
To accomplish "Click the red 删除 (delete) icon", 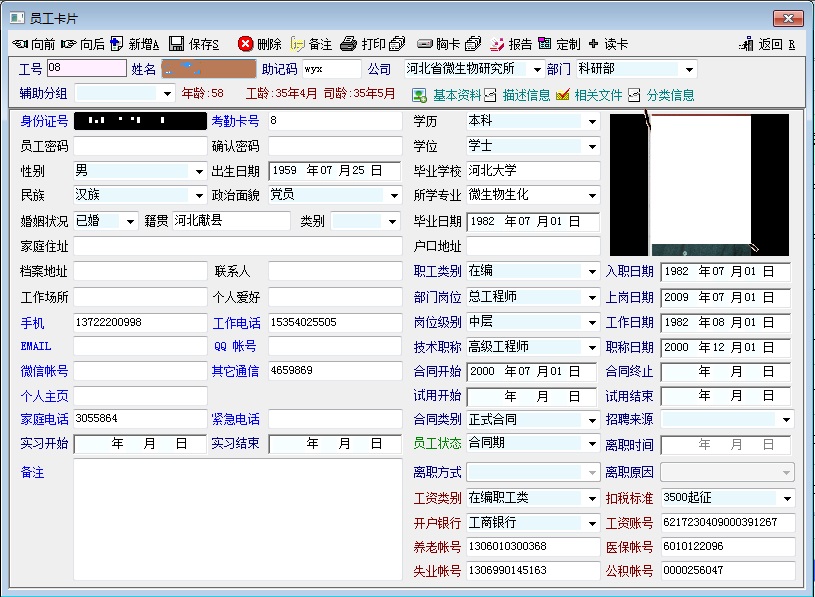I will (x=245, y=44).
